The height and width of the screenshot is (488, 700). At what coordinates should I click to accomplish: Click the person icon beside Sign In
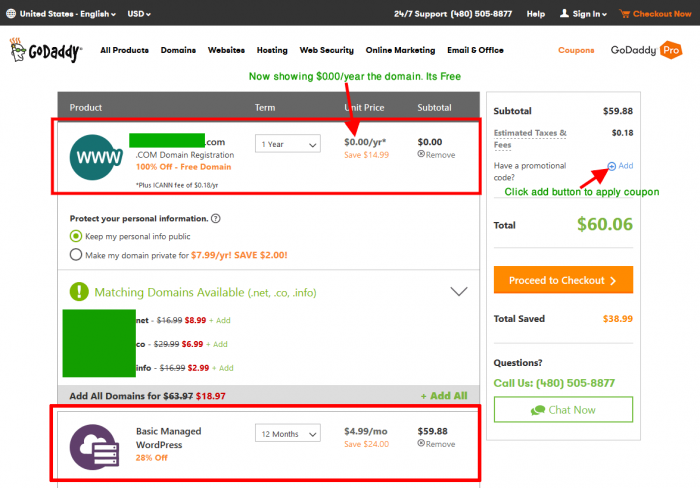coord(564,13)
